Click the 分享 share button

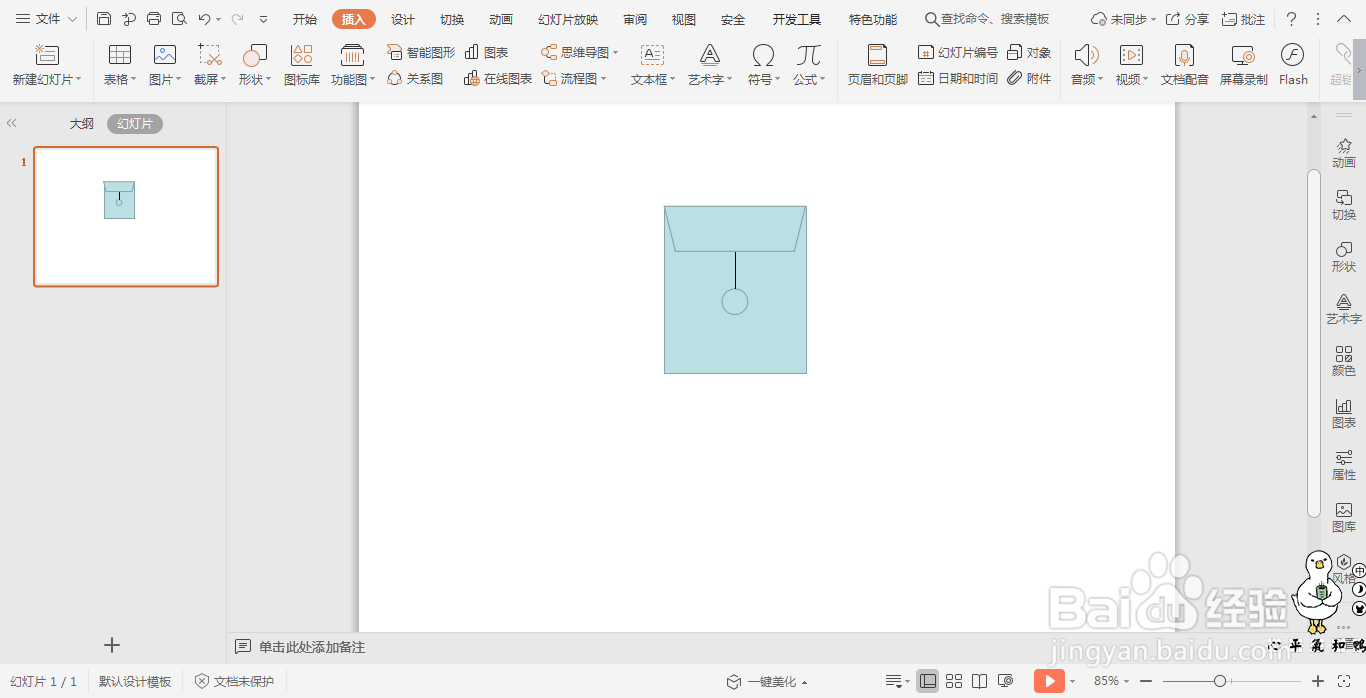point(1187,19)
